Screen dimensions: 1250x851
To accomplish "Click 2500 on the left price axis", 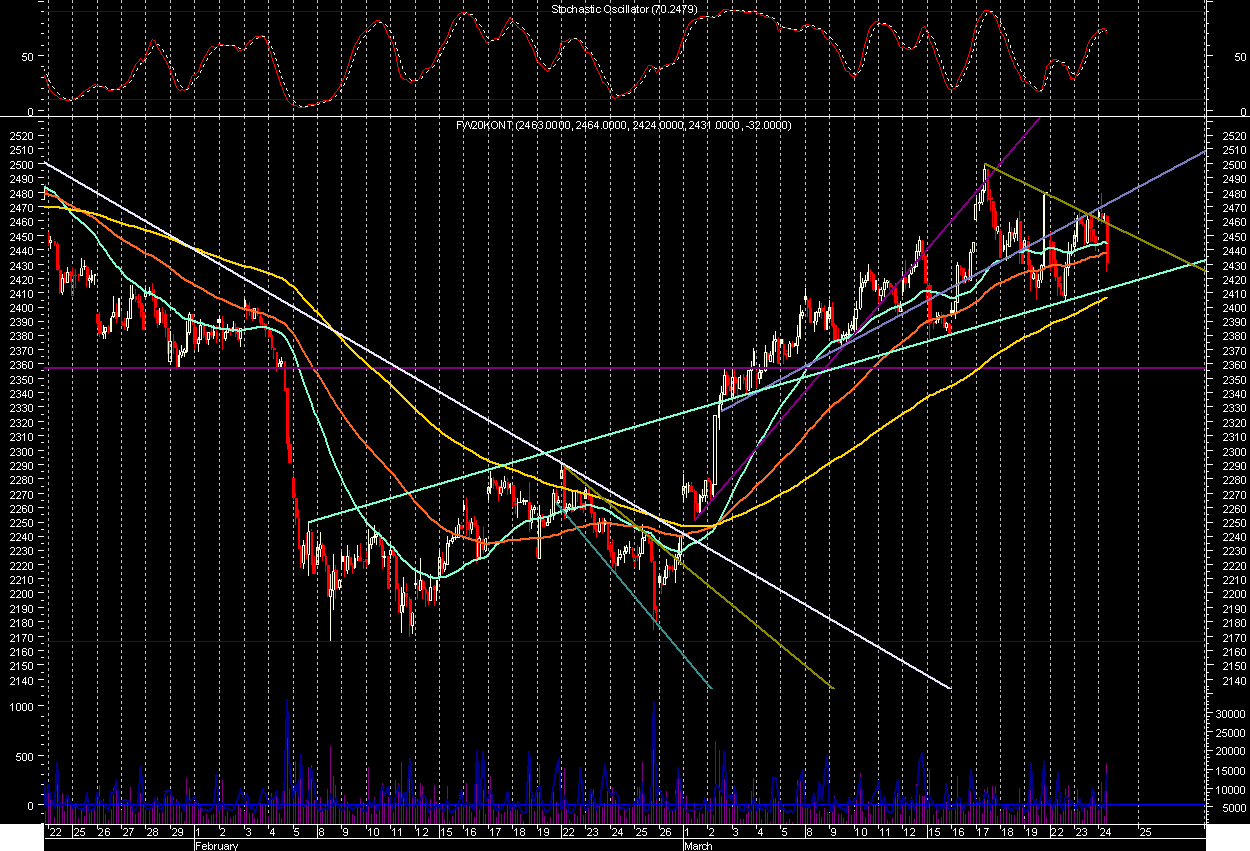I will click(21, 164).
